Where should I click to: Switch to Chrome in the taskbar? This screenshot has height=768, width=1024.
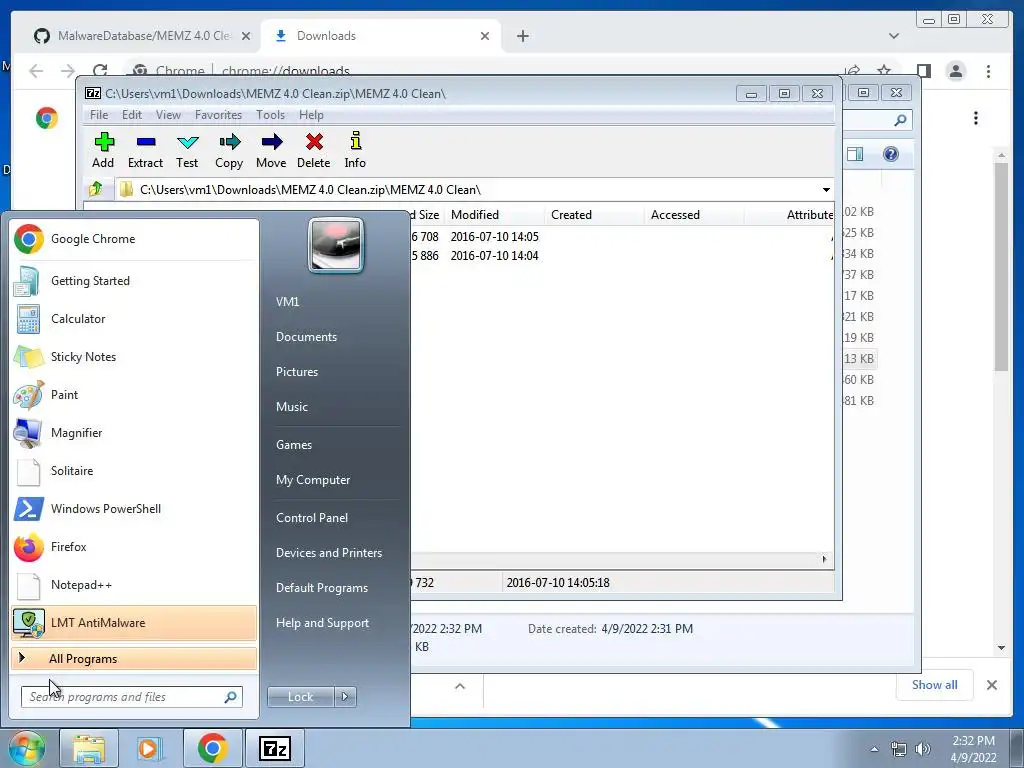tap(212, 748)
